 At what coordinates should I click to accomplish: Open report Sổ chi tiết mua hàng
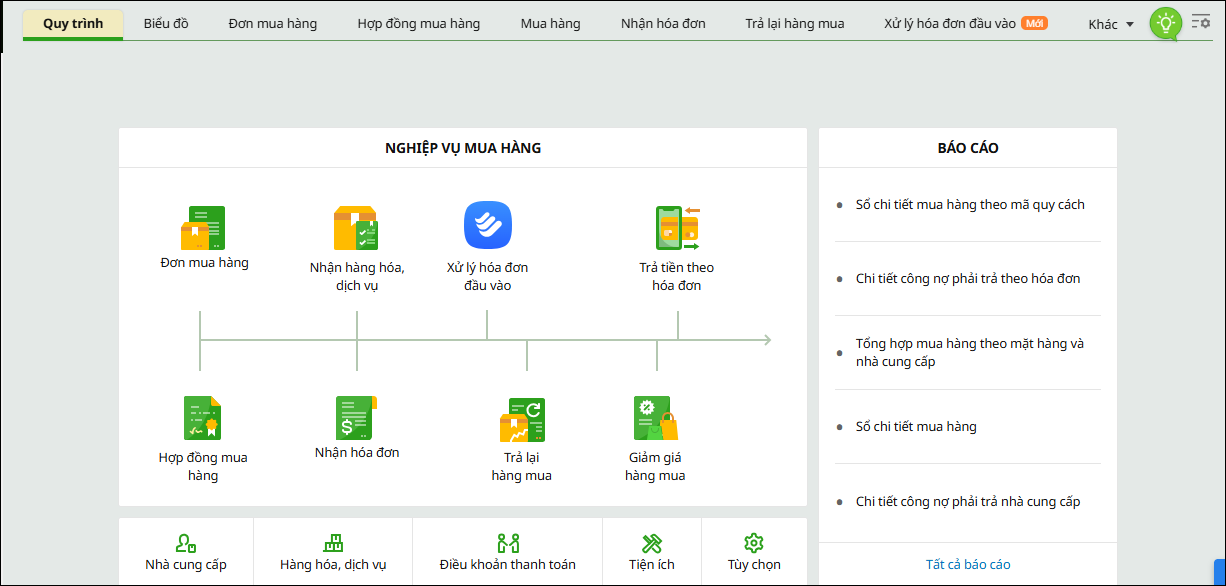tap(916, 427)
